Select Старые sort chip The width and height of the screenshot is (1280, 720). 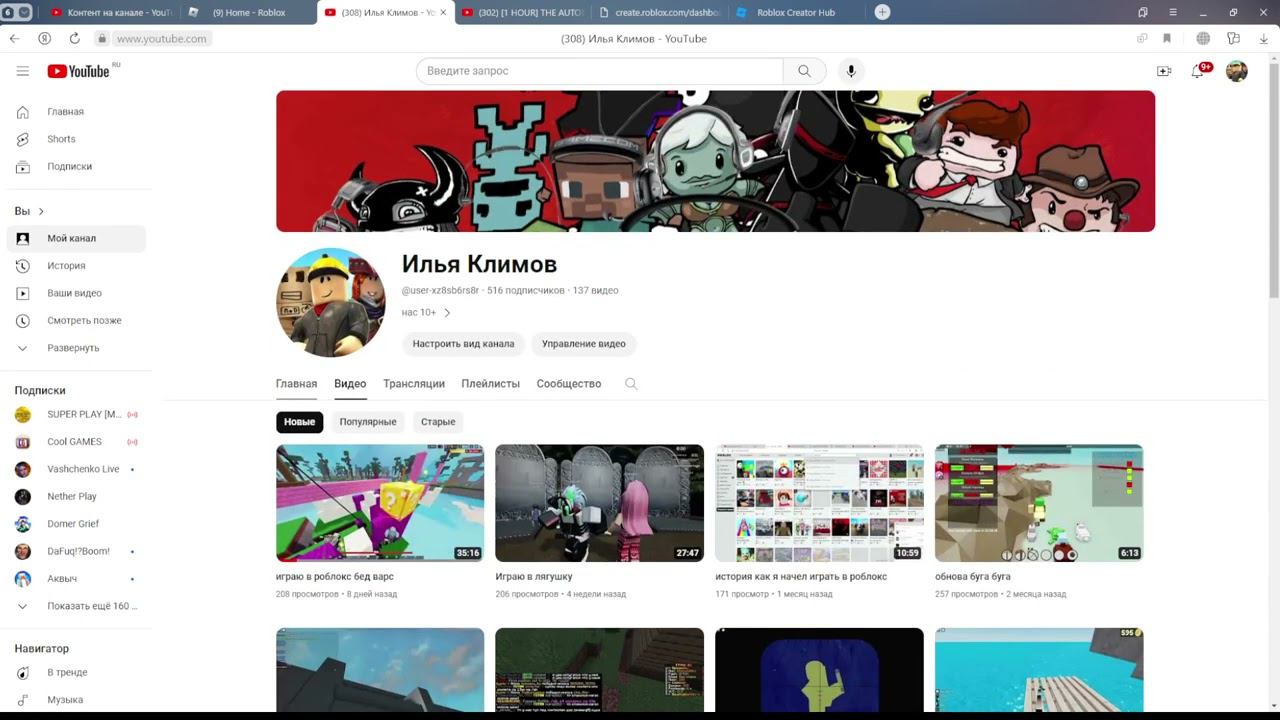coord(438,422)
